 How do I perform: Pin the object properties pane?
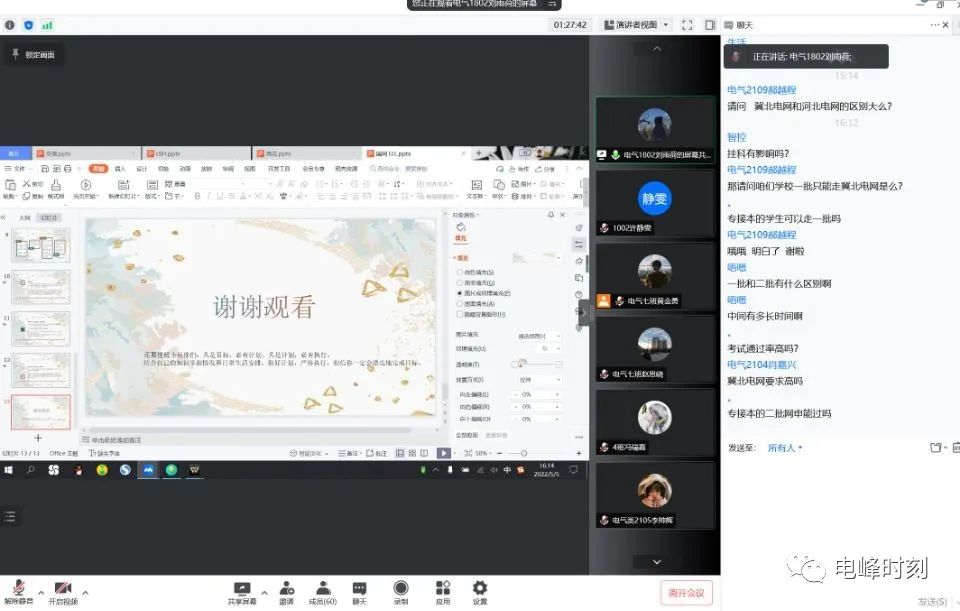click(x=550, y=215)
